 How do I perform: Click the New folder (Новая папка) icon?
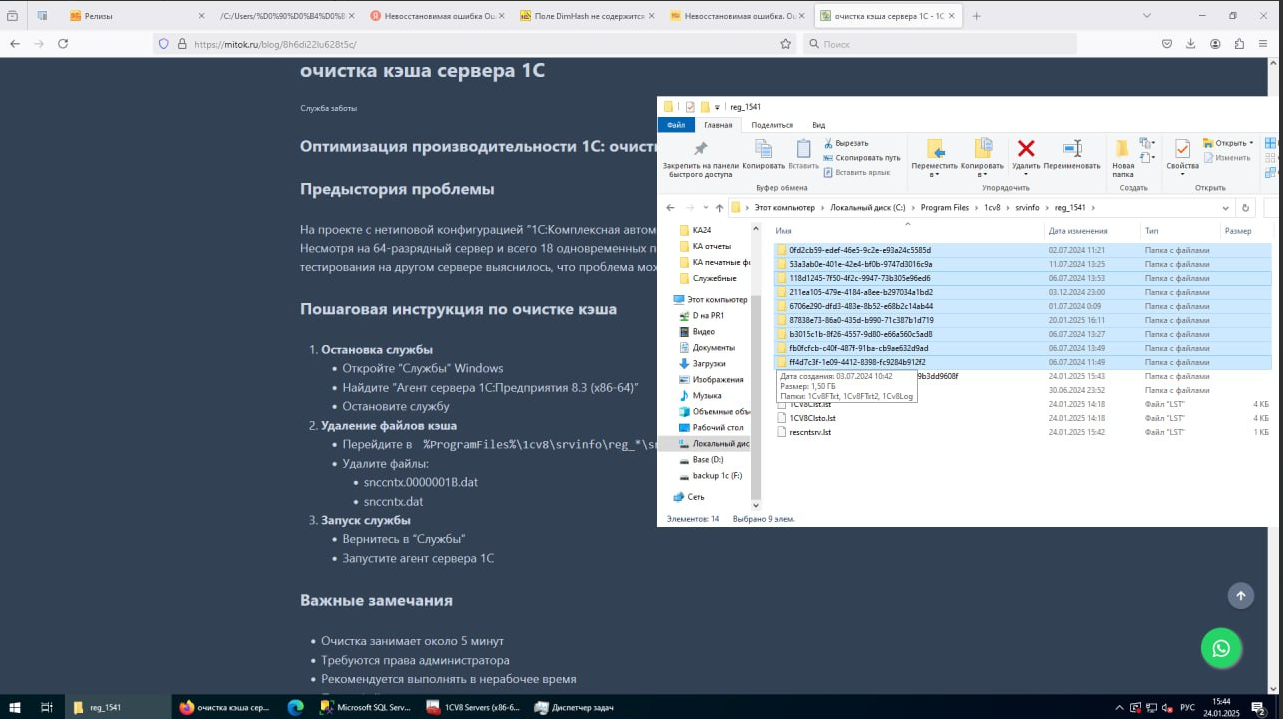click(1123, 150)
